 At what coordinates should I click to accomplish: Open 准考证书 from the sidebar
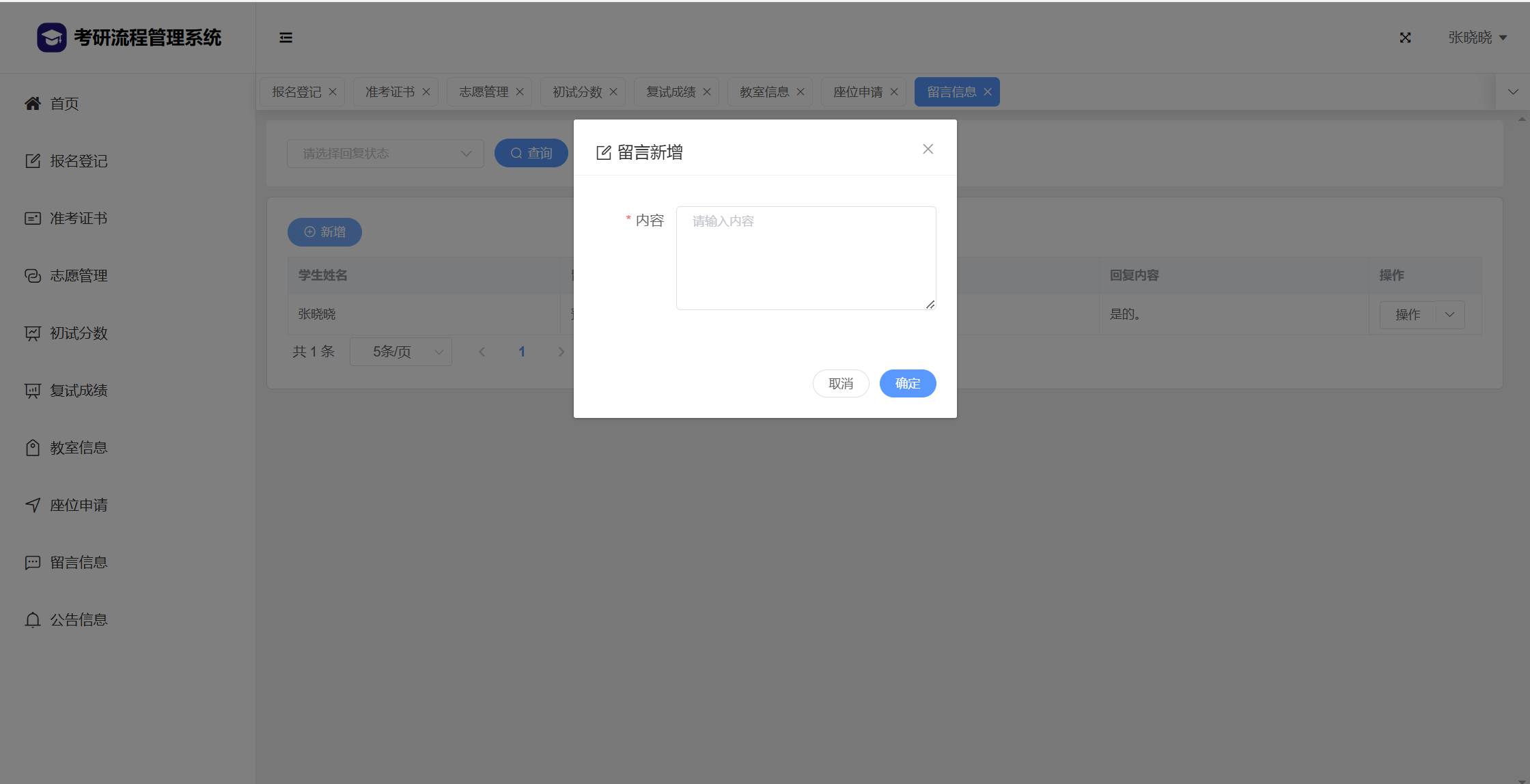[78, 218]
